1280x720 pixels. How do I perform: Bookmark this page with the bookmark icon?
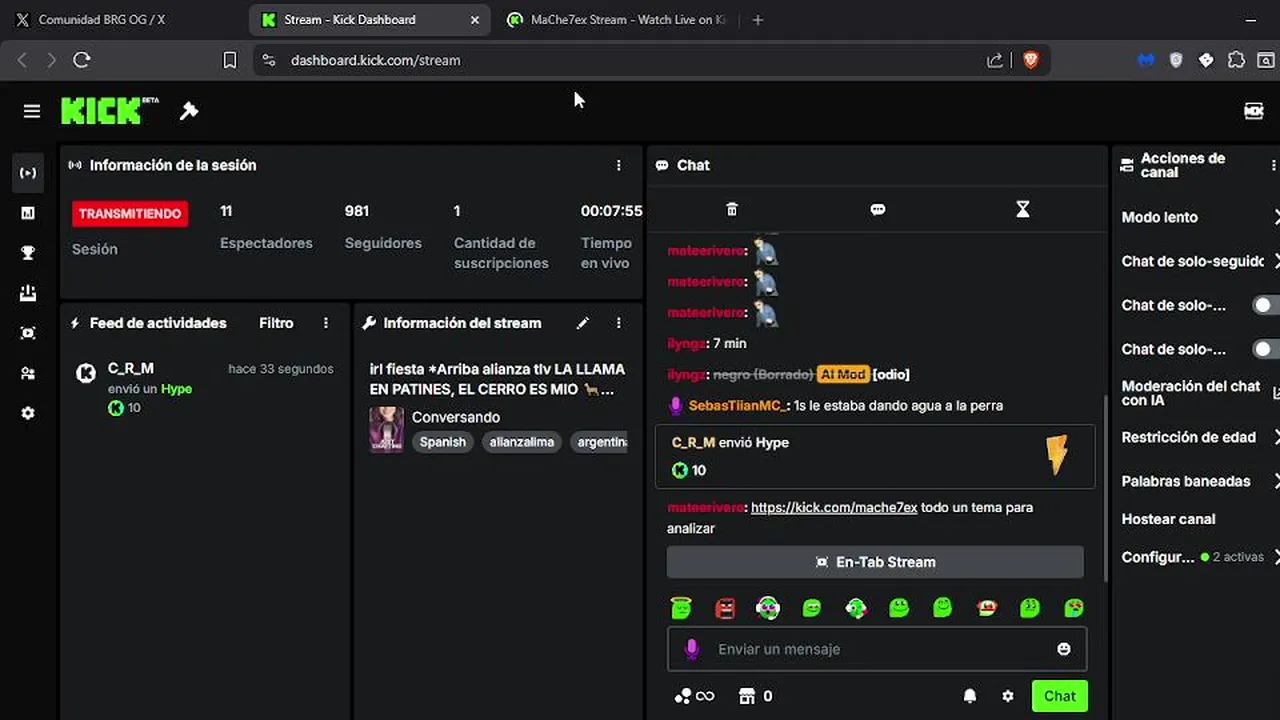[230, 60]
